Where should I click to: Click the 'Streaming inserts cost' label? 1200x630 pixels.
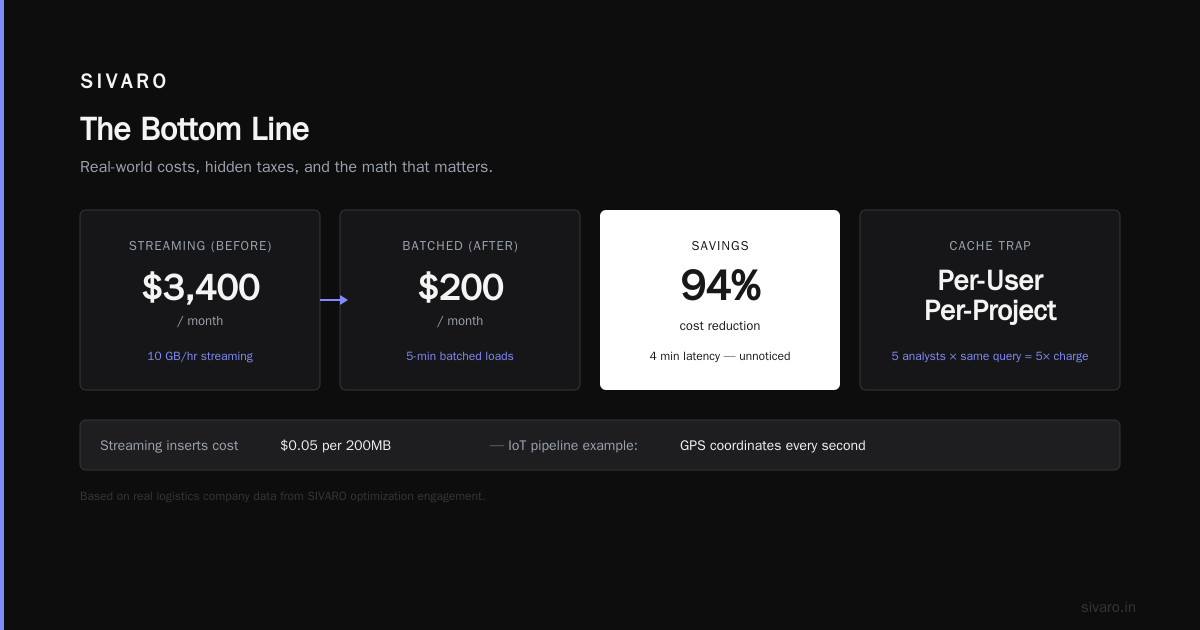(169, 446)
